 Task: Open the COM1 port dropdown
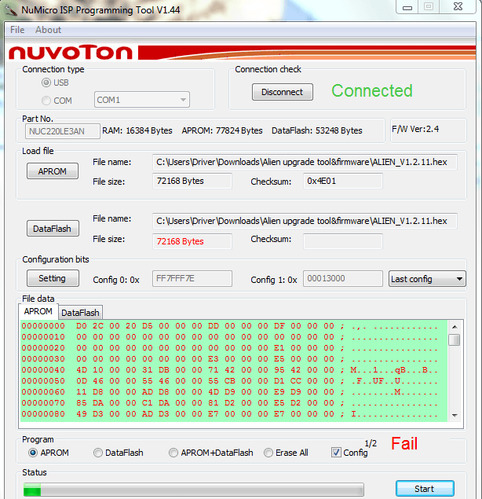coord(142,100)
